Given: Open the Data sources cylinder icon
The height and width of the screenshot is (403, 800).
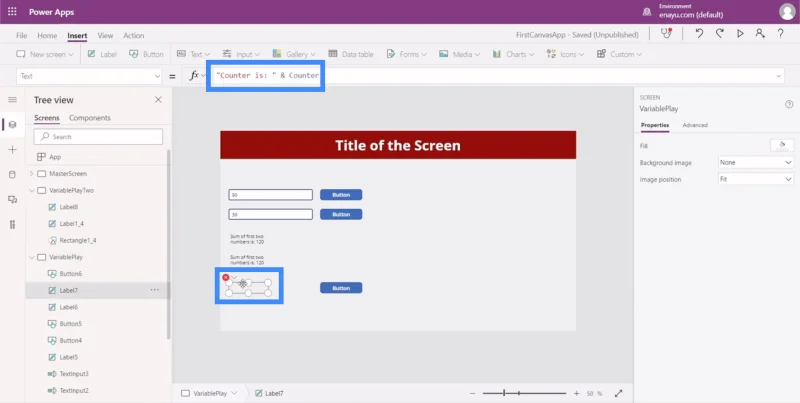Looking at the screenshot, I should tap(12, 174).
